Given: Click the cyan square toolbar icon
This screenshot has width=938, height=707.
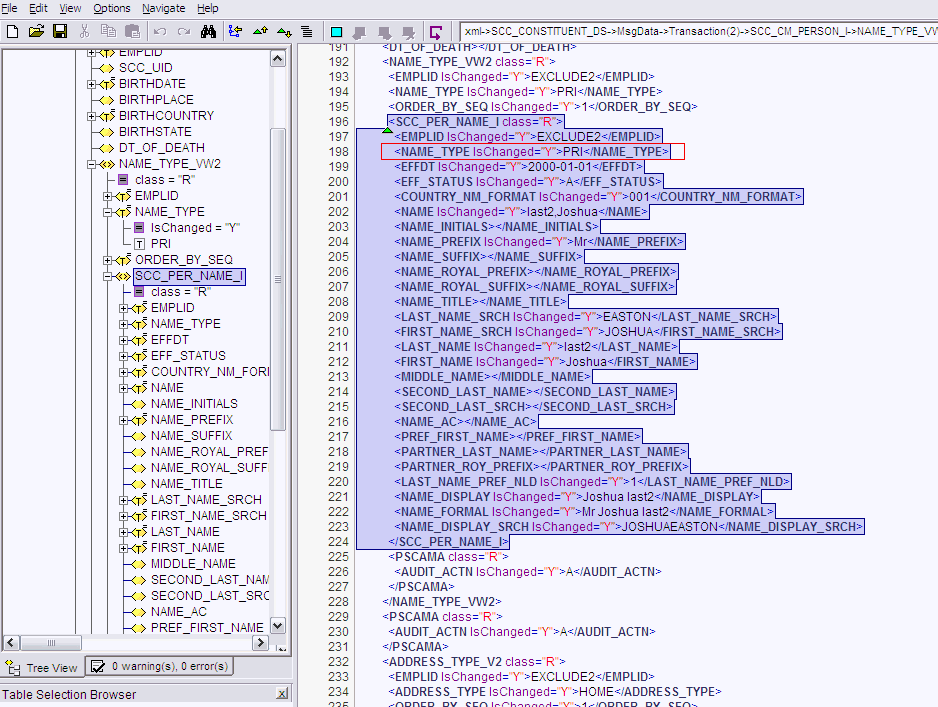Looking at the screenshot, I should click(337, 32).
